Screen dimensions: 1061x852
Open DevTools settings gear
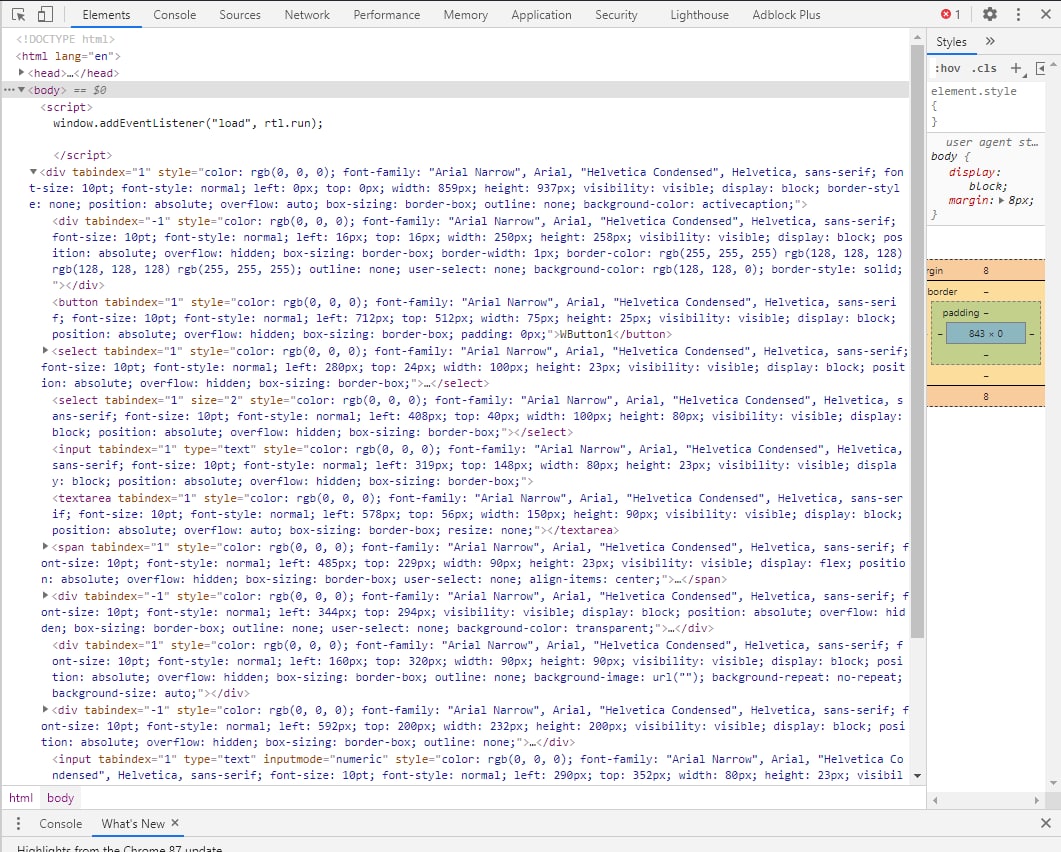pyautogui.click(x=989, y=14)
